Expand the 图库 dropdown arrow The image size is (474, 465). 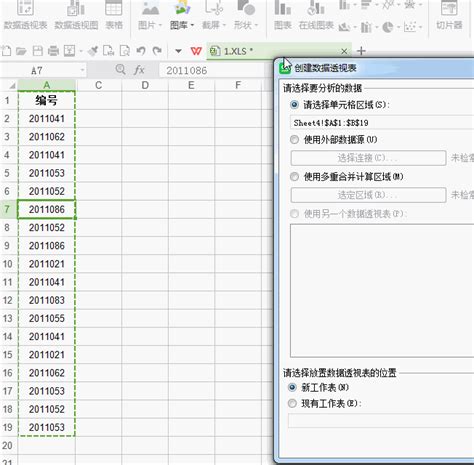pos(192,25)
